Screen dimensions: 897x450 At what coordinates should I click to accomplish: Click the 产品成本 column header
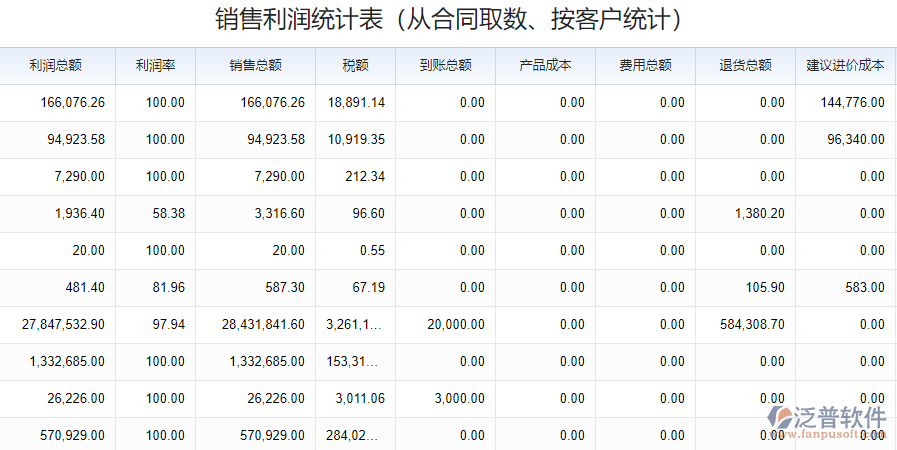coord(545,66)
